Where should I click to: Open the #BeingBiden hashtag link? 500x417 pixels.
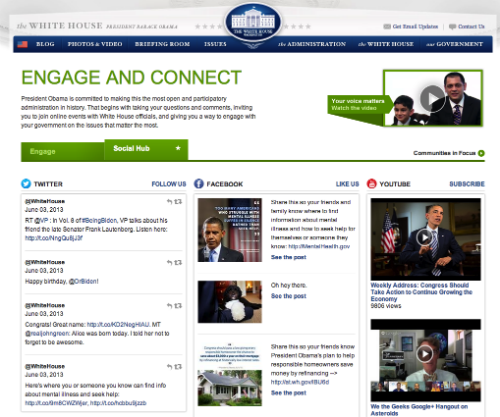(99, 221)
